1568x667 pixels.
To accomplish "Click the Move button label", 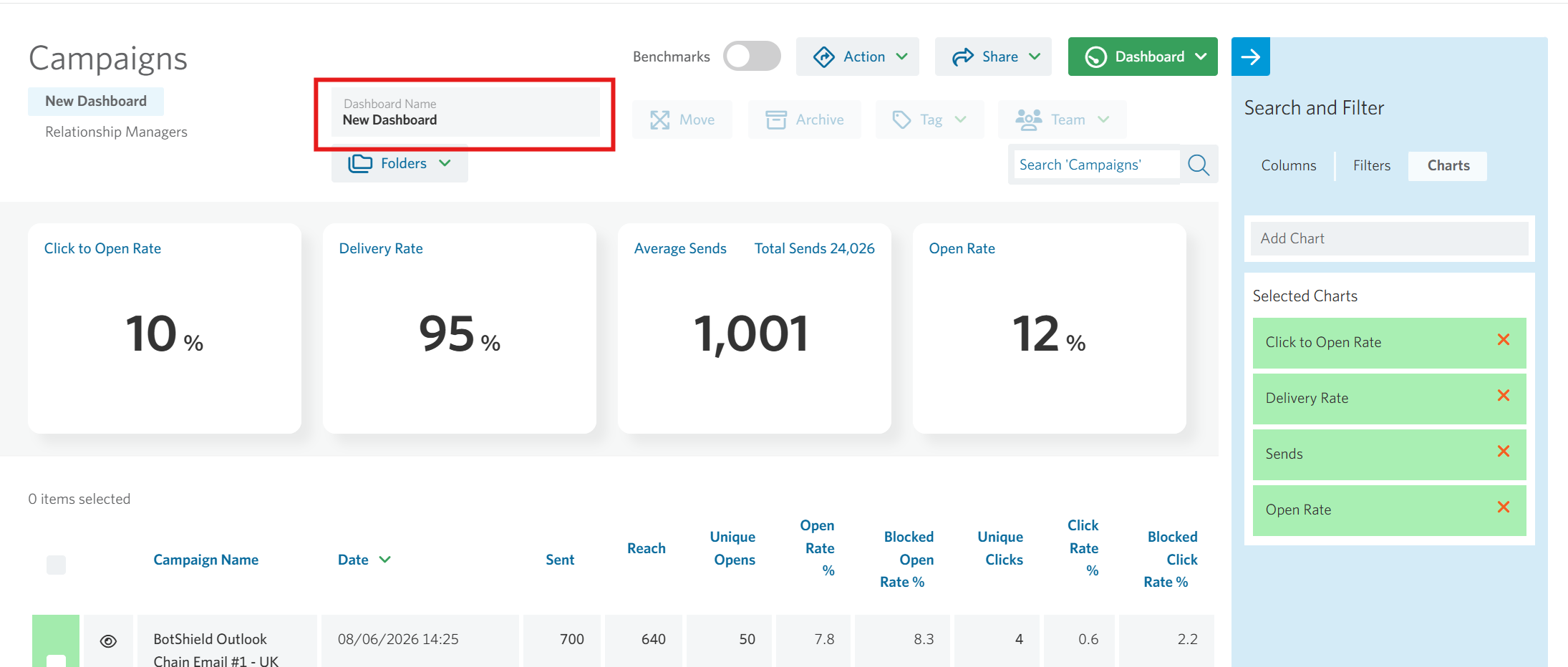I will pos(697,120).
